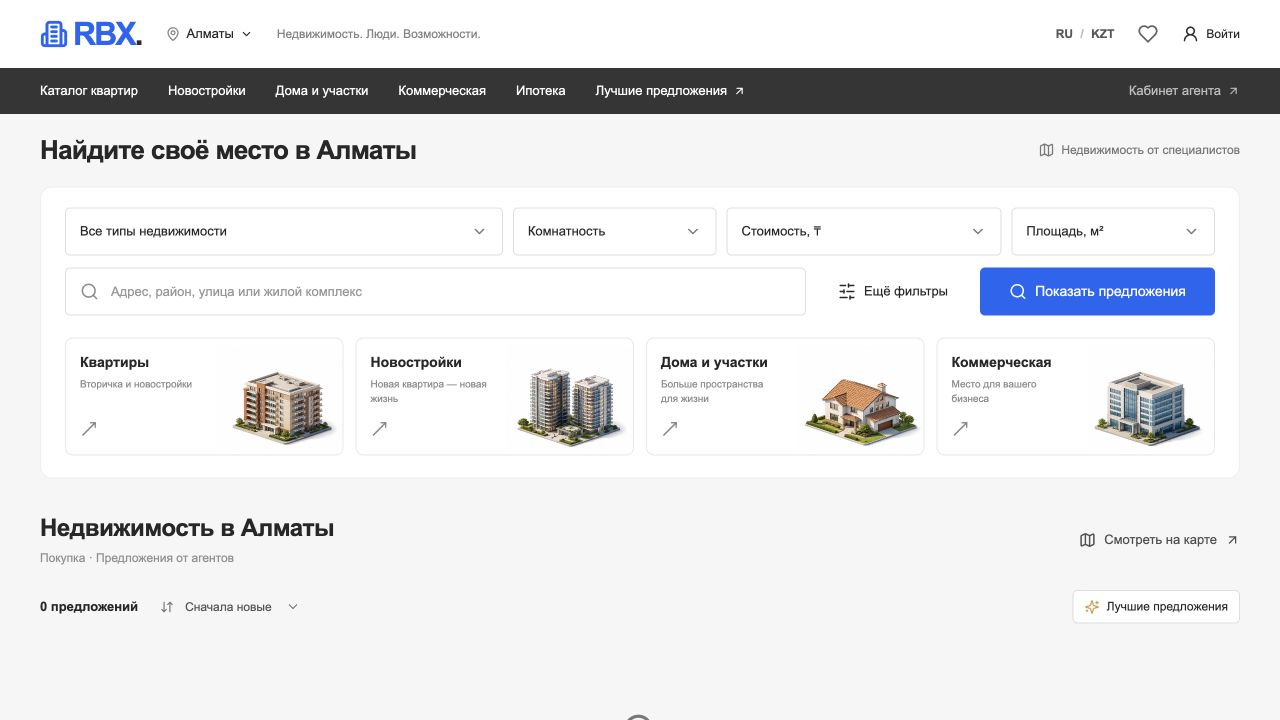Click the Смотреть на карте link
The width and height of the screenshot is (1280, 720).
pos(1160,540)
